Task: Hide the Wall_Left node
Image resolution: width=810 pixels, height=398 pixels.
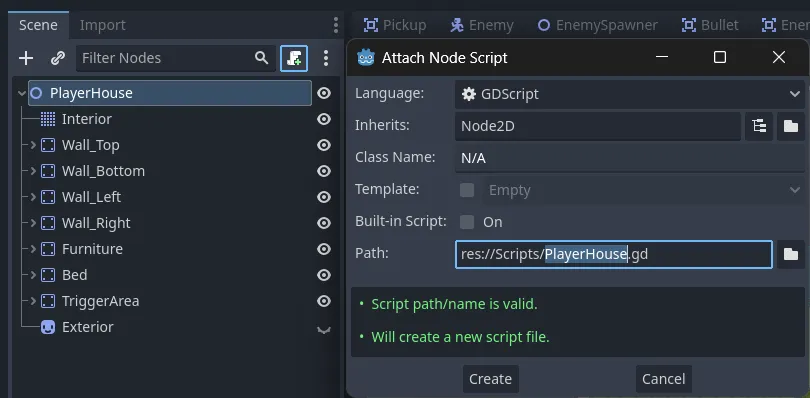Action: click(324, 197)
